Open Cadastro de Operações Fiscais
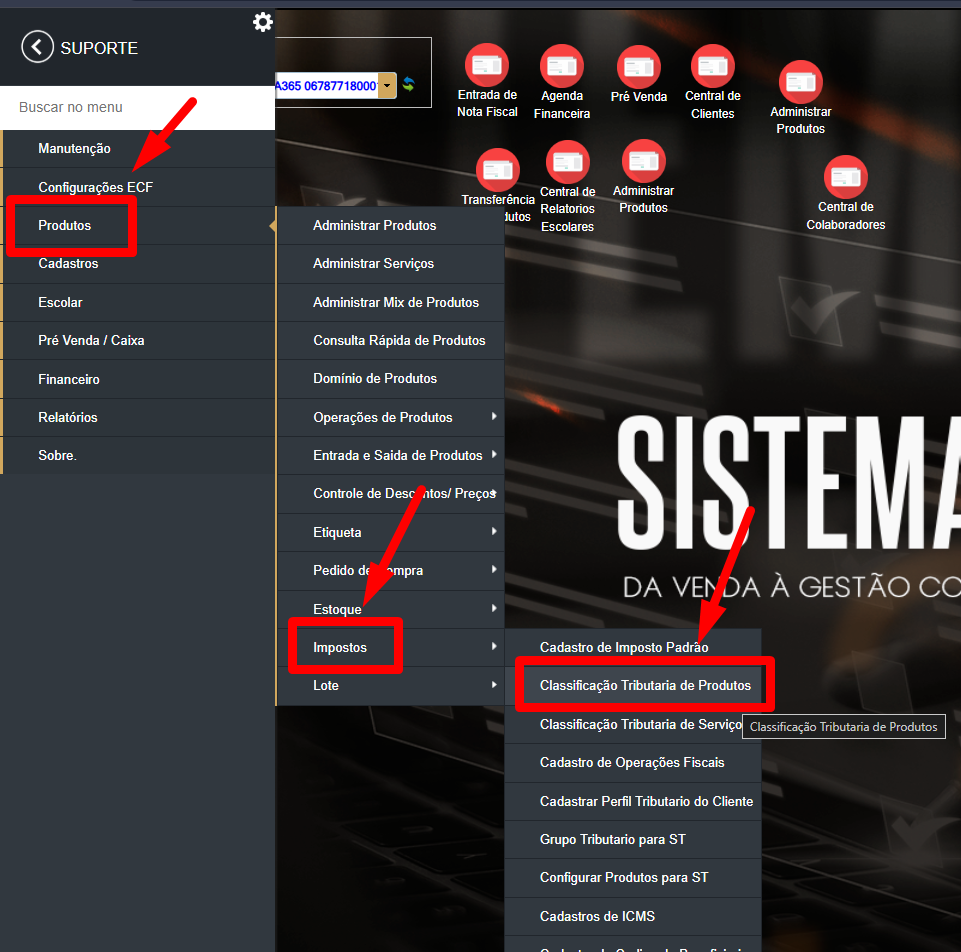 click(x=632, y=762)
